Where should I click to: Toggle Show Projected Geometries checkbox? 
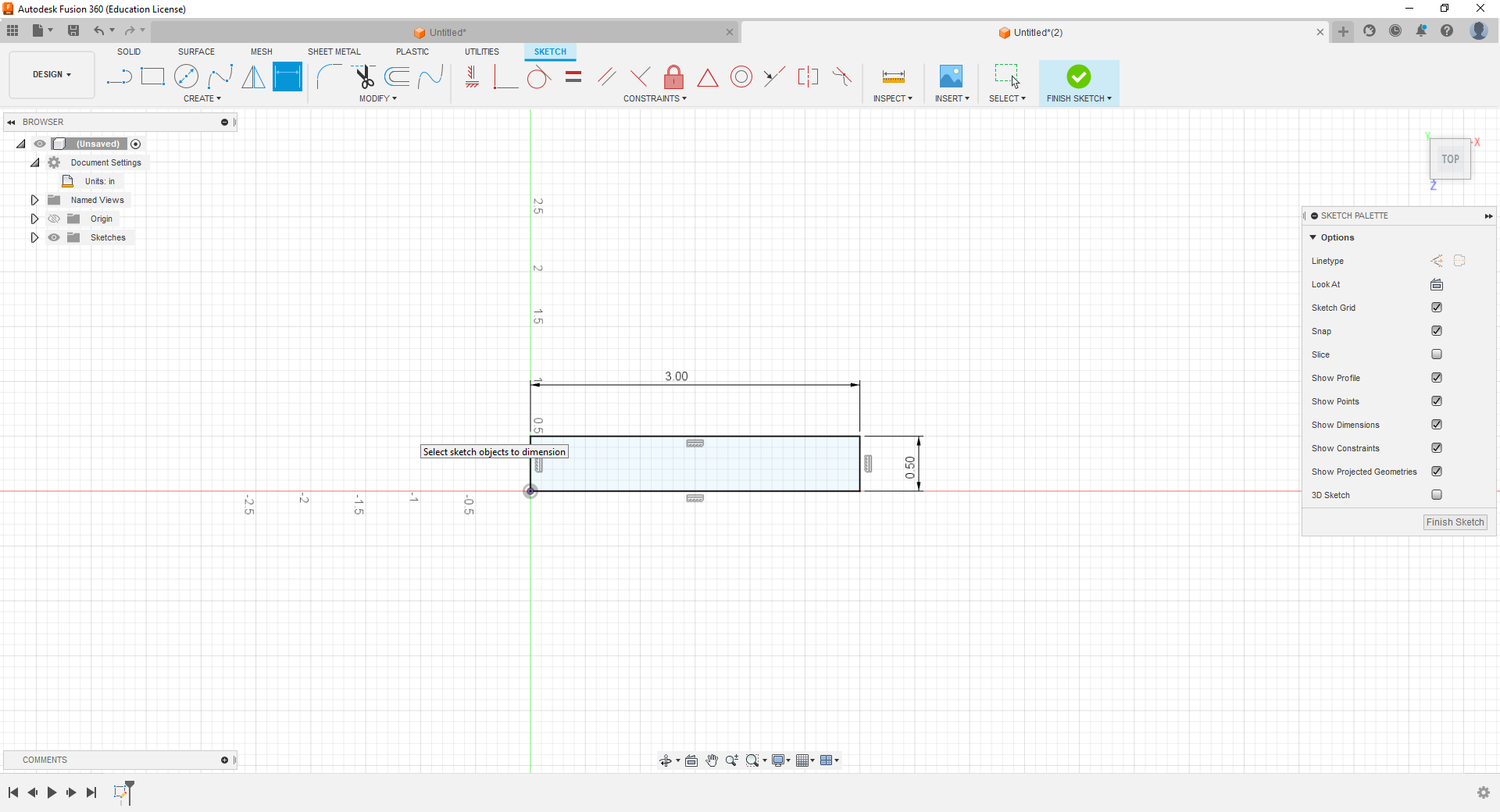(x=1437, y=472)
